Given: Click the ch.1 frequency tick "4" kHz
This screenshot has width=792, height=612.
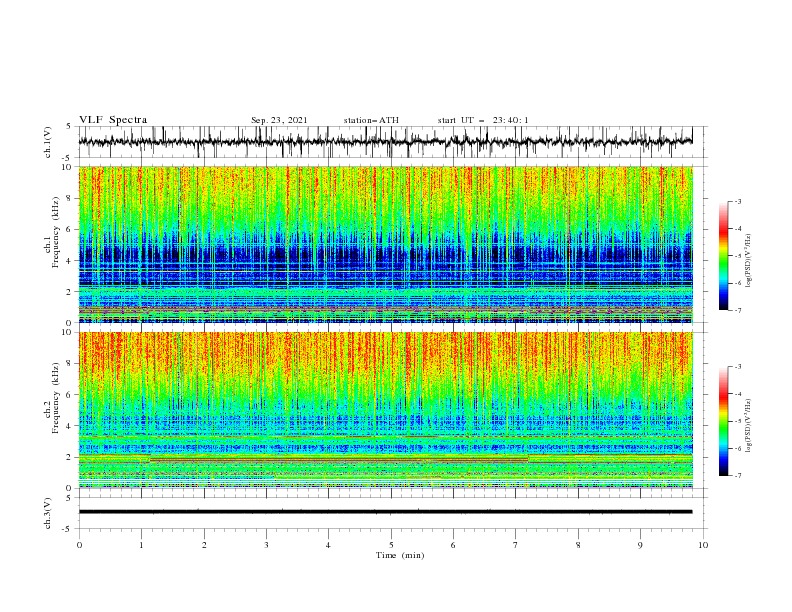Looking at the screenshot, I should 71,261.
